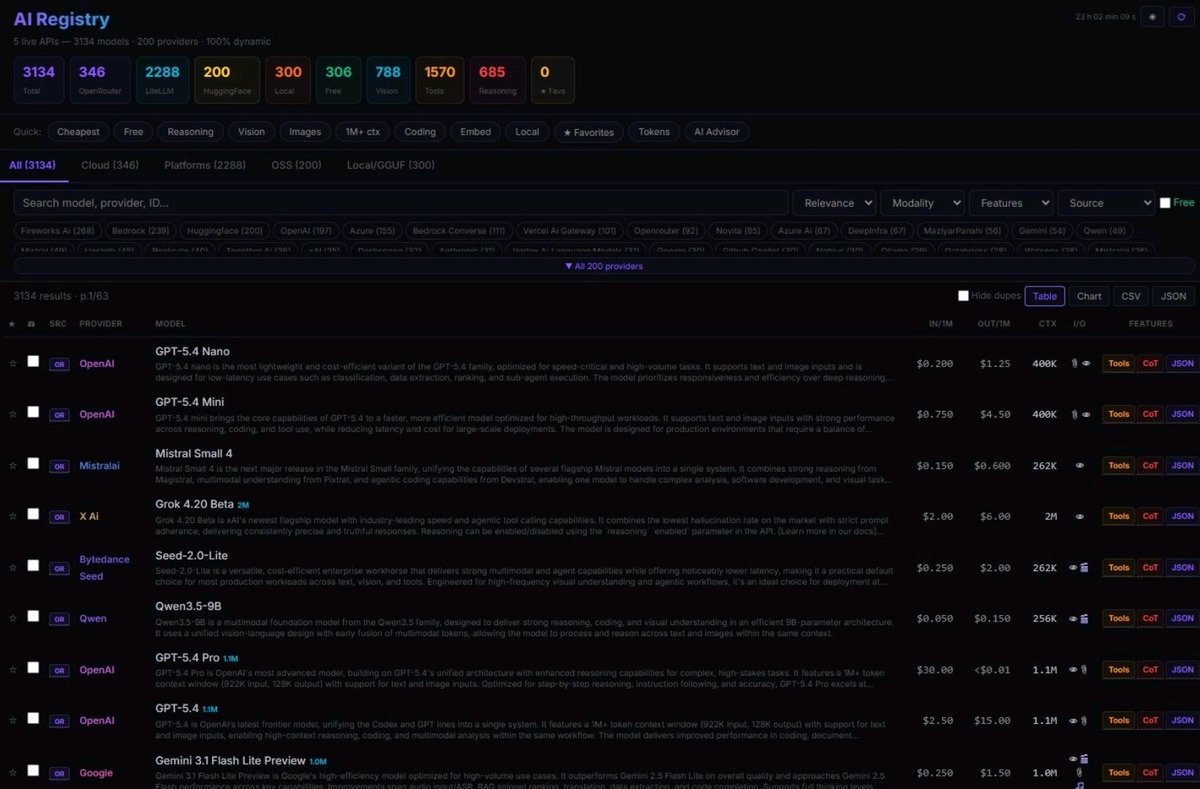Export results as CSV

(1131, 296)
